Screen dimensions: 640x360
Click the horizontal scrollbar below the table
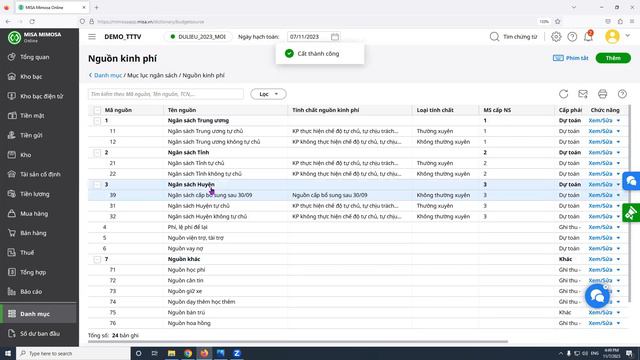pos(298,341)
